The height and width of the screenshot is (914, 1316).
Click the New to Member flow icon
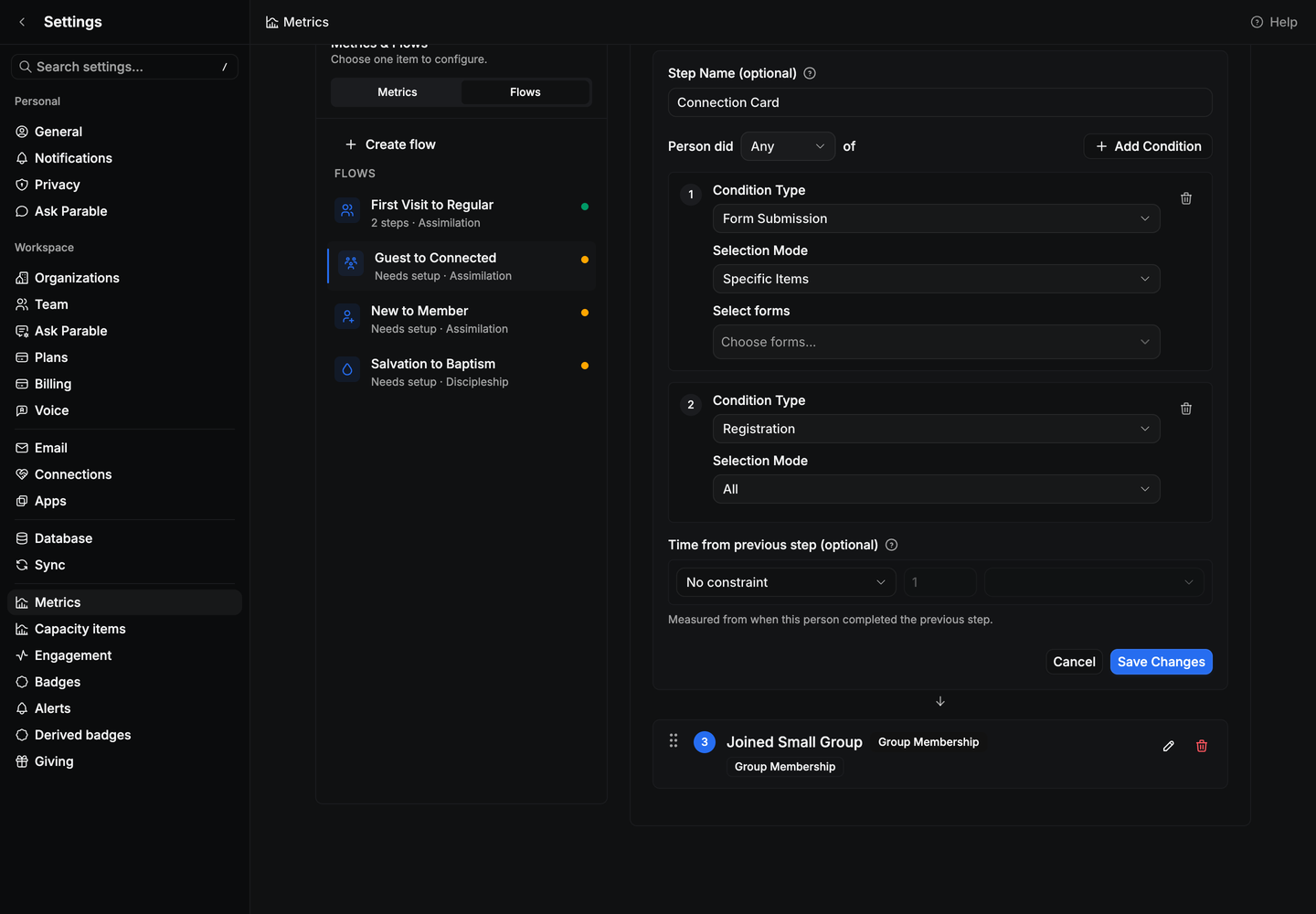pyautogui.click(x=347, y=316)
